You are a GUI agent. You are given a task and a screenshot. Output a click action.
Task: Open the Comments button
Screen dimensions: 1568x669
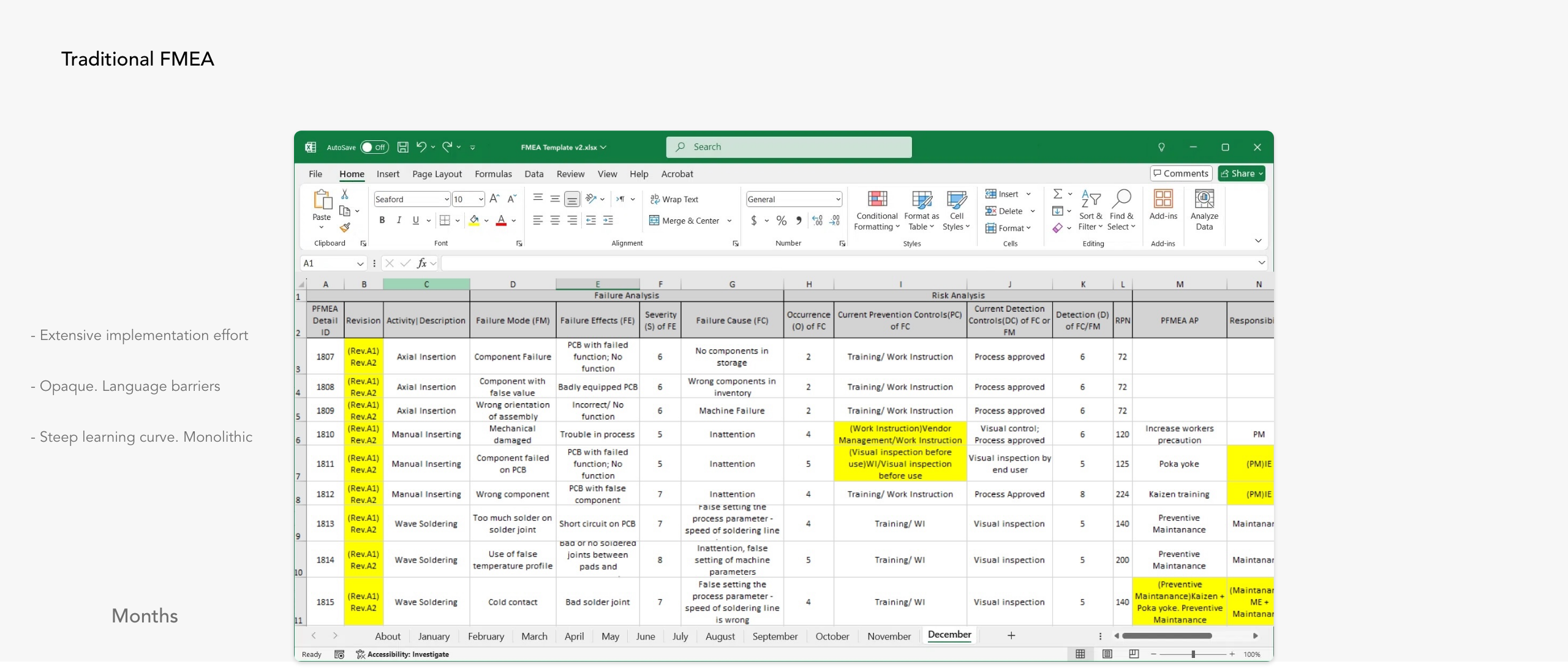(x=1180, y=173)
